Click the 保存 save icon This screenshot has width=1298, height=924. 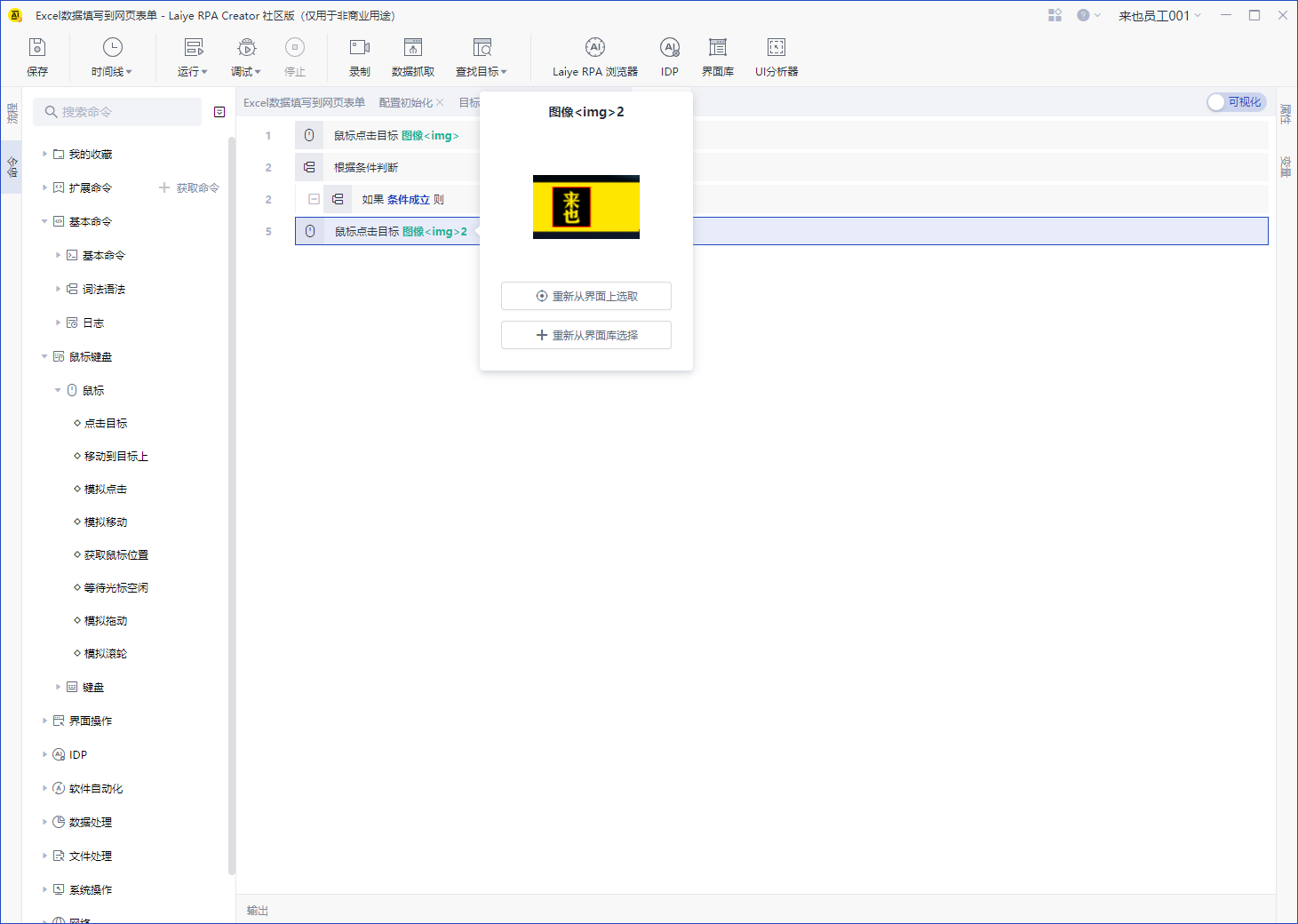[37, 47]
